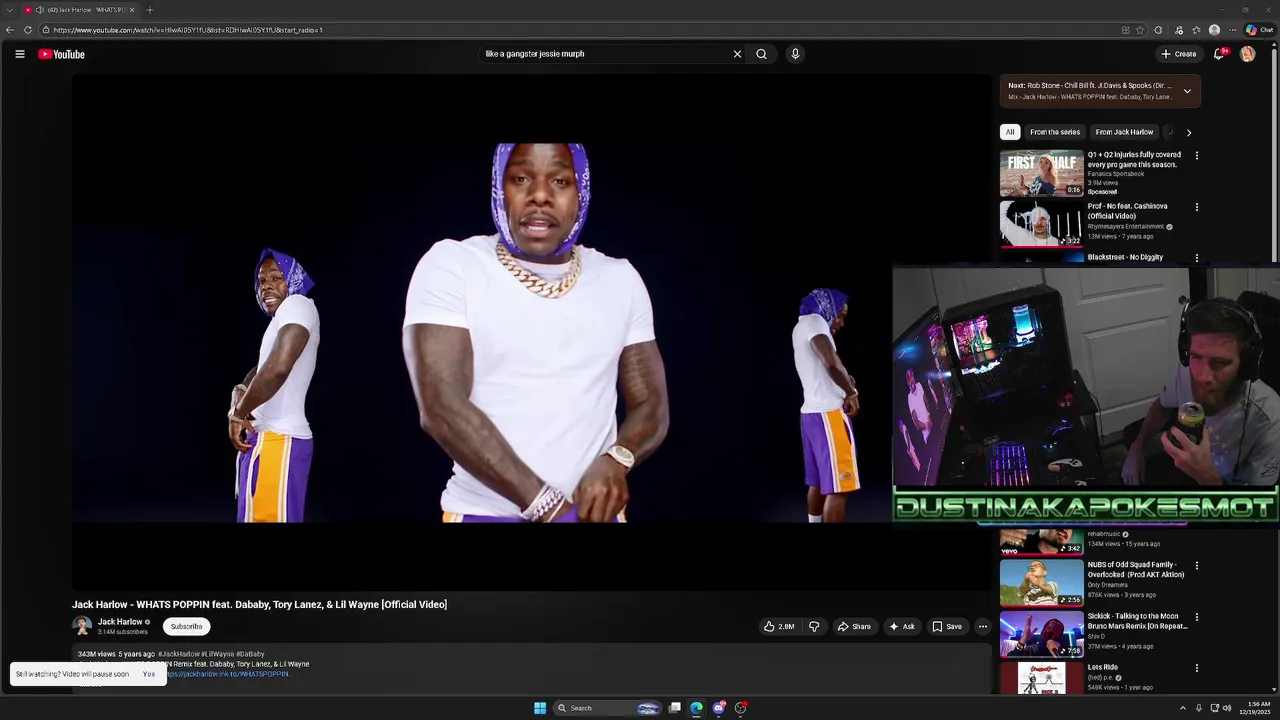The height and width of the screenshot is (720, 1280).
Task: Switch to the Jack Harlow WHATS POPPIN browser tab
Action: point(80,10)
